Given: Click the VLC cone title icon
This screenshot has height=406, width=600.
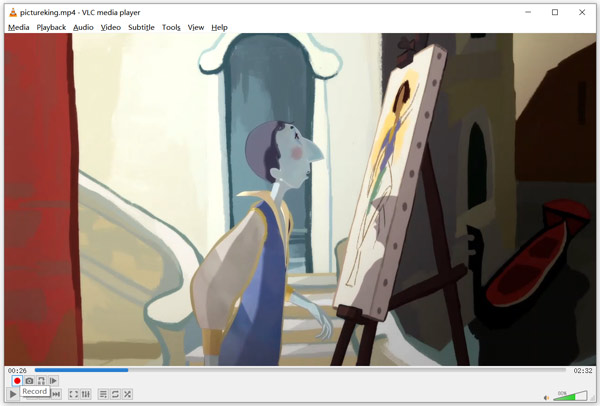Looking at the screenshot, I should point(13,12).
